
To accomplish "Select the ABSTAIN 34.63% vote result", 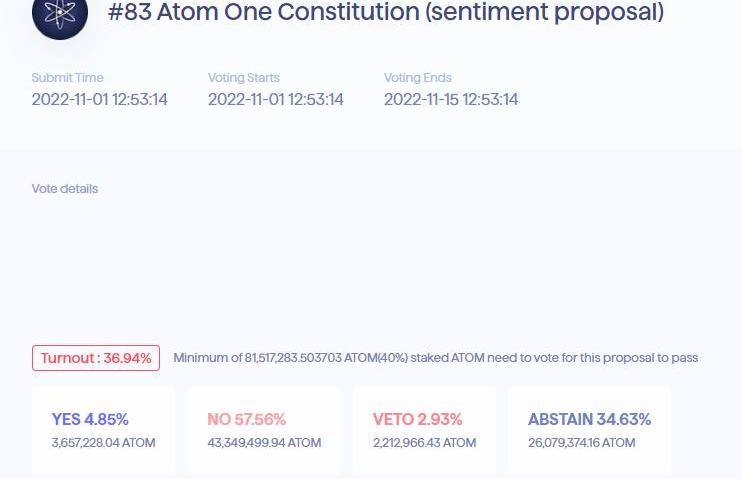I will (589, 419).
